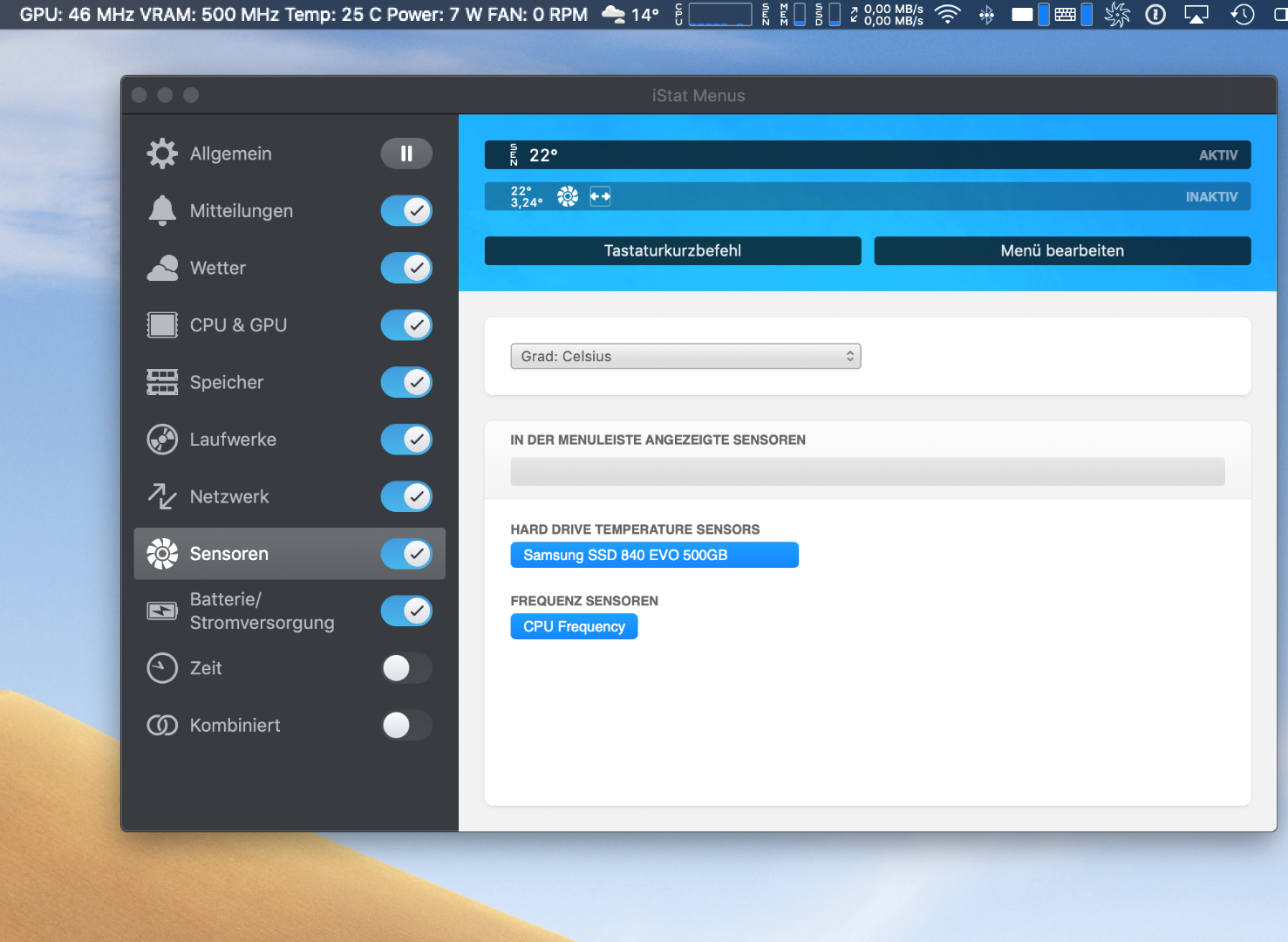
Task: Open the SSD disk menu bar item
Action: coord(828,14)
